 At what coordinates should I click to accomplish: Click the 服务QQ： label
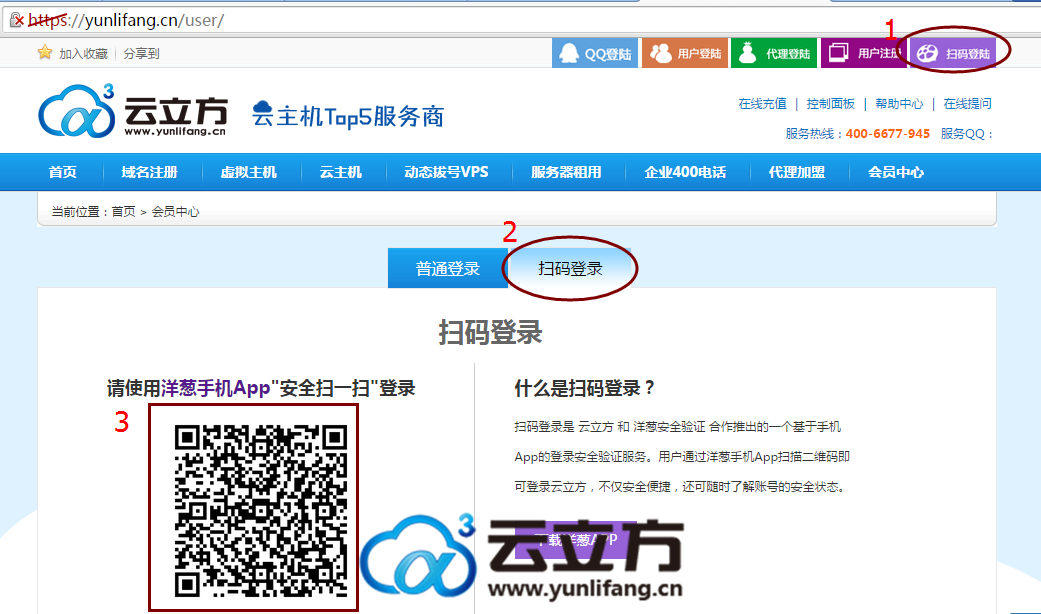click(967, 133)
